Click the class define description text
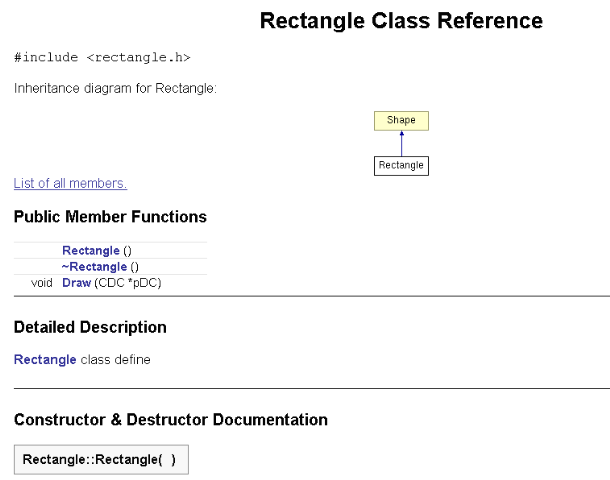This screenshot has width=610, height=480. click(x=115, y=359)
